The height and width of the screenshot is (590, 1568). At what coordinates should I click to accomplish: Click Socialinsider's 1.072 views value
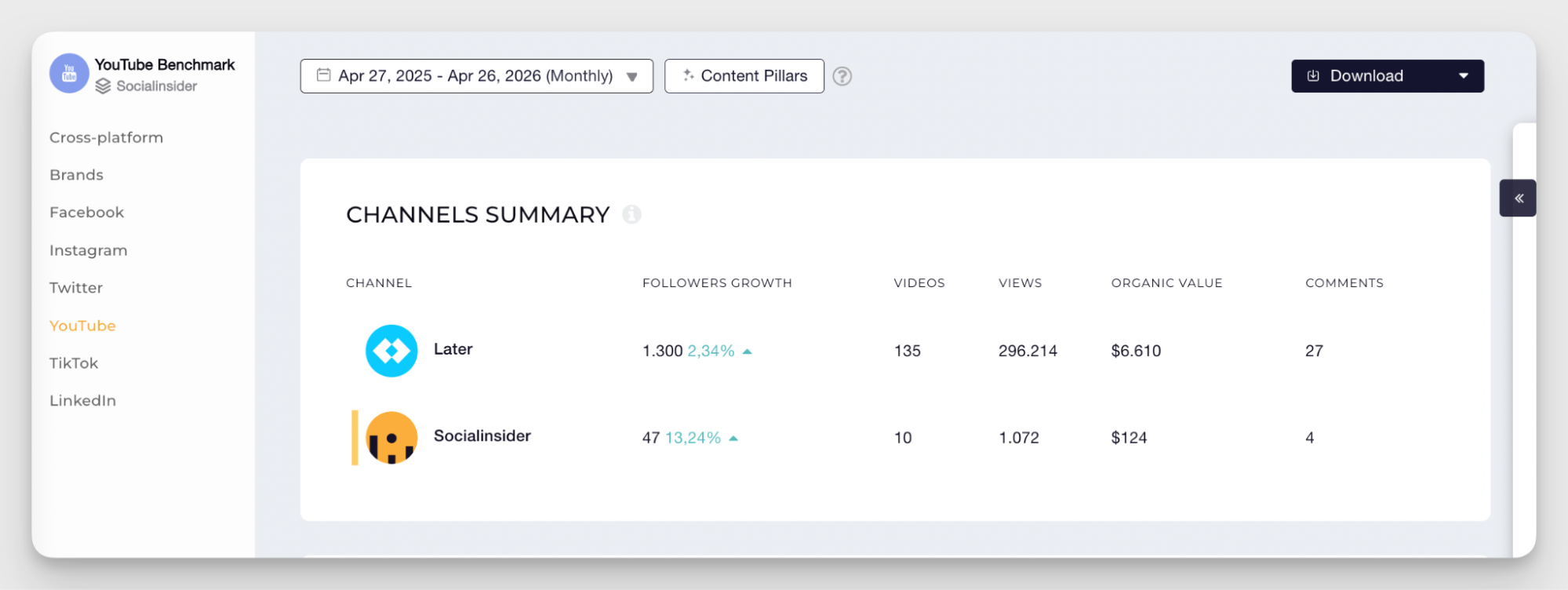coord(1018,438)
